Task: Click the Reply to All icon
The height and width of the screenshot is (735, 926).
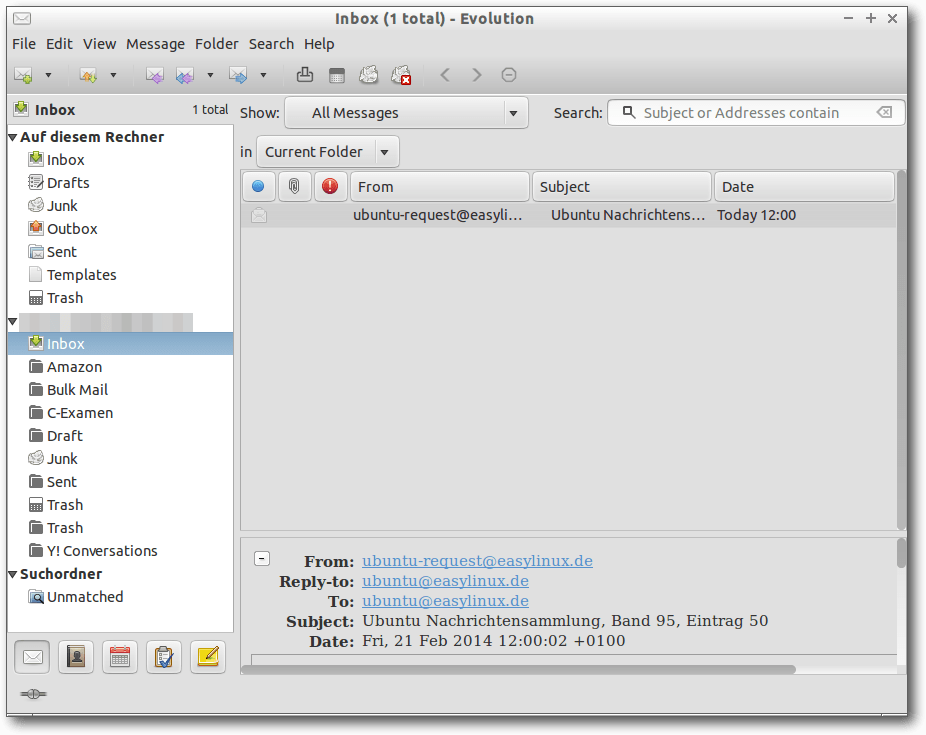Action: (x=184, y=75)
